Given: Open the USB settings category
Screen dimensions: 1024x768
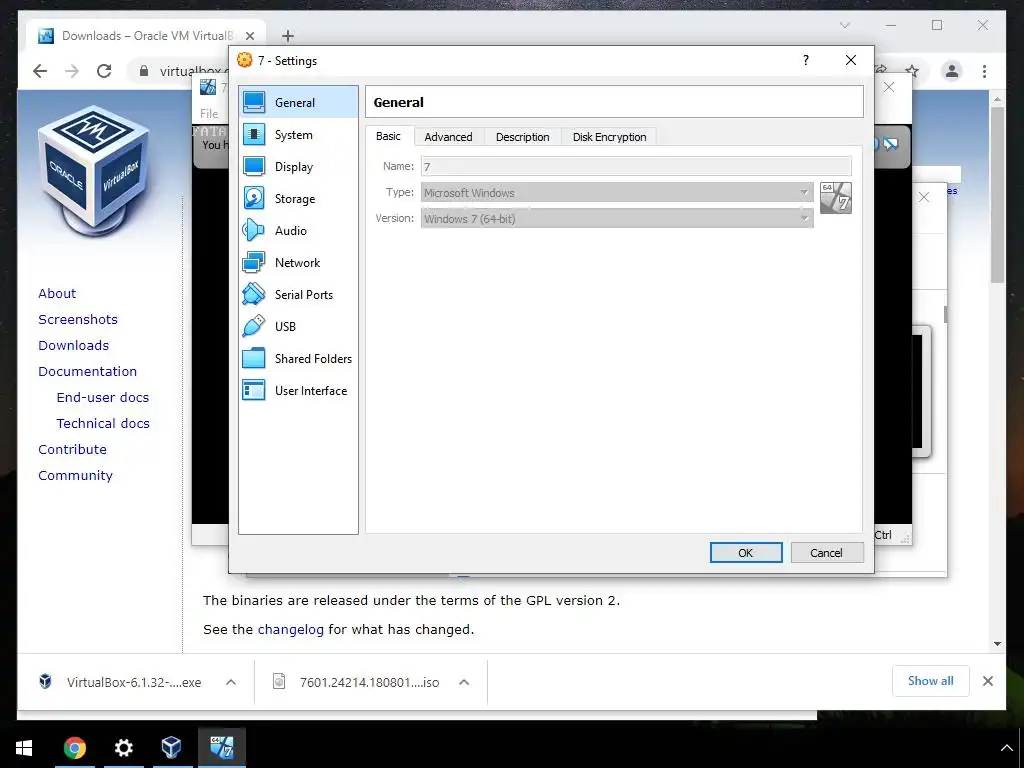Looking at the screenshot, I should click(x=298, y=327).
